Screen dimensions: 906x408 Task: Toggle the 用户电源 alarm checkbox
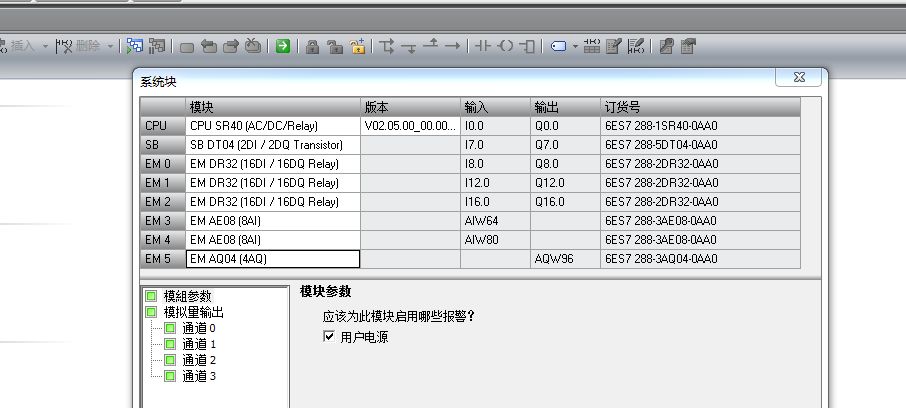(328, 337)
